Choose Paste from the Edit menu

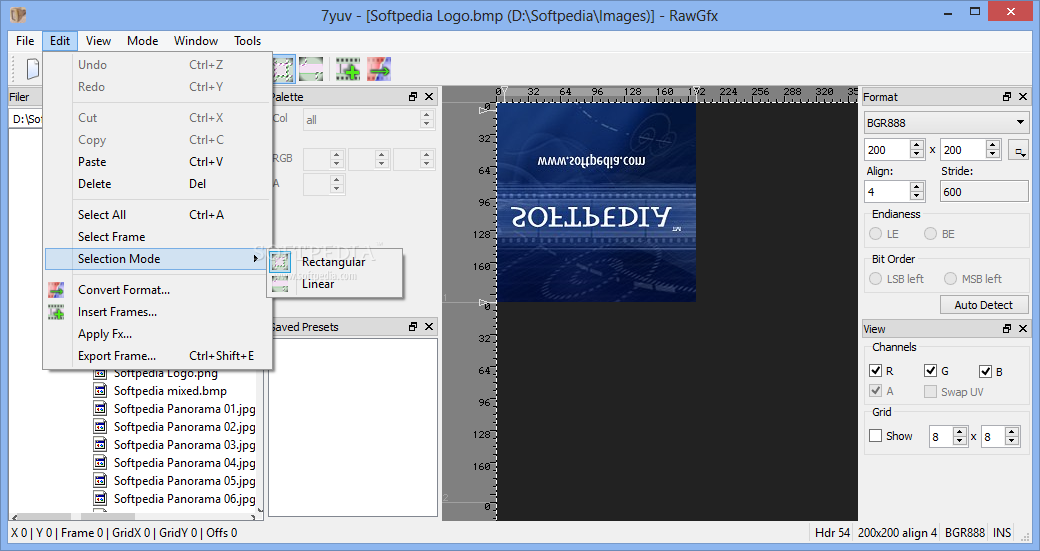[158, 162]
